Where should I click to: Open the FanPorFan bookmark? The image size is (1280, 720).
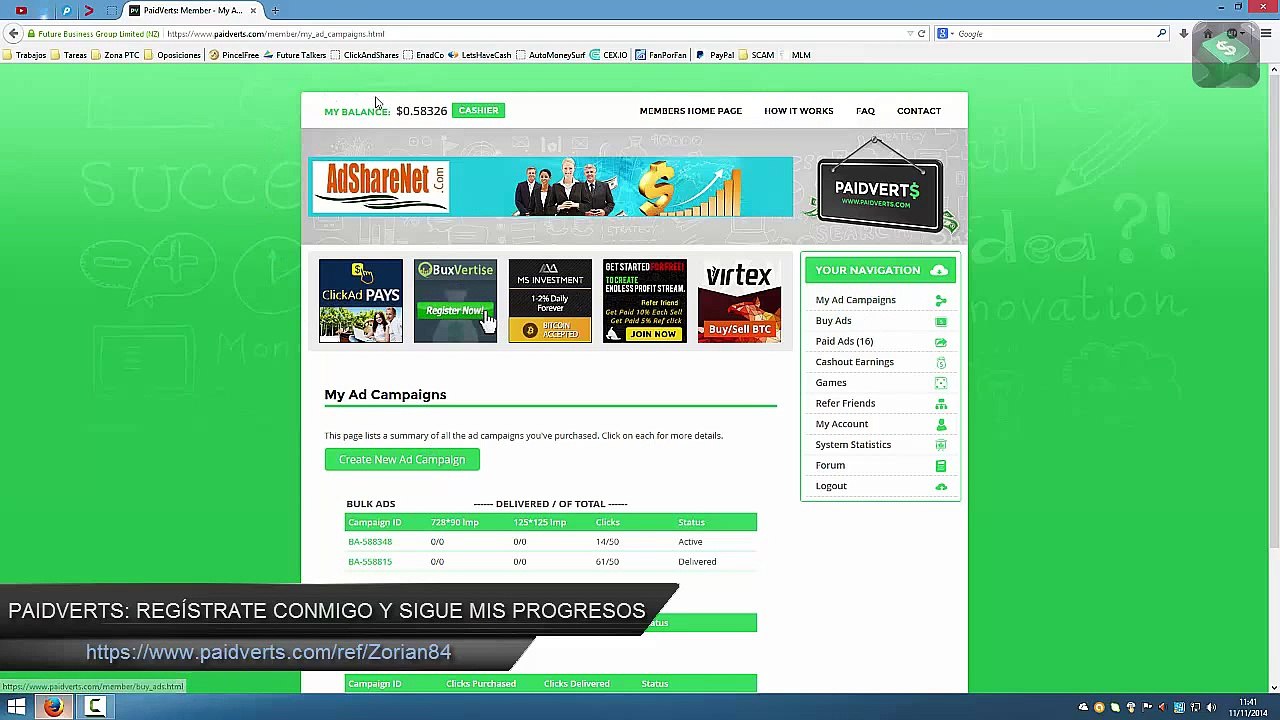(661, 55)
